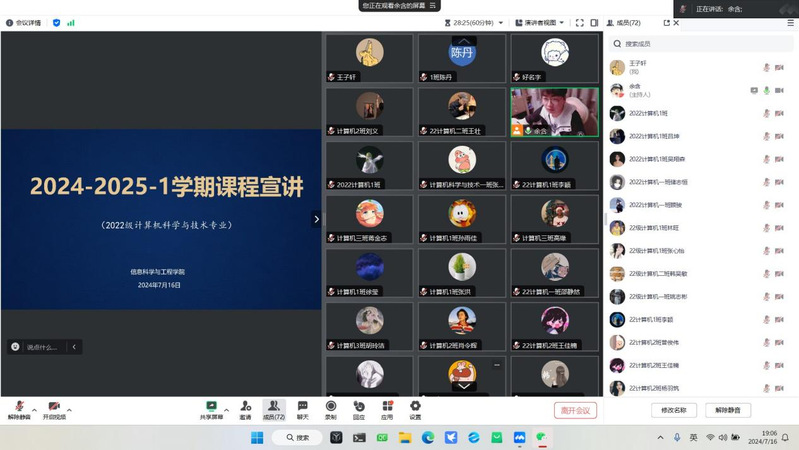Open the 演讲者视图 view dropdown
This screenshot has width=799, height=450.
coord(540,22)
